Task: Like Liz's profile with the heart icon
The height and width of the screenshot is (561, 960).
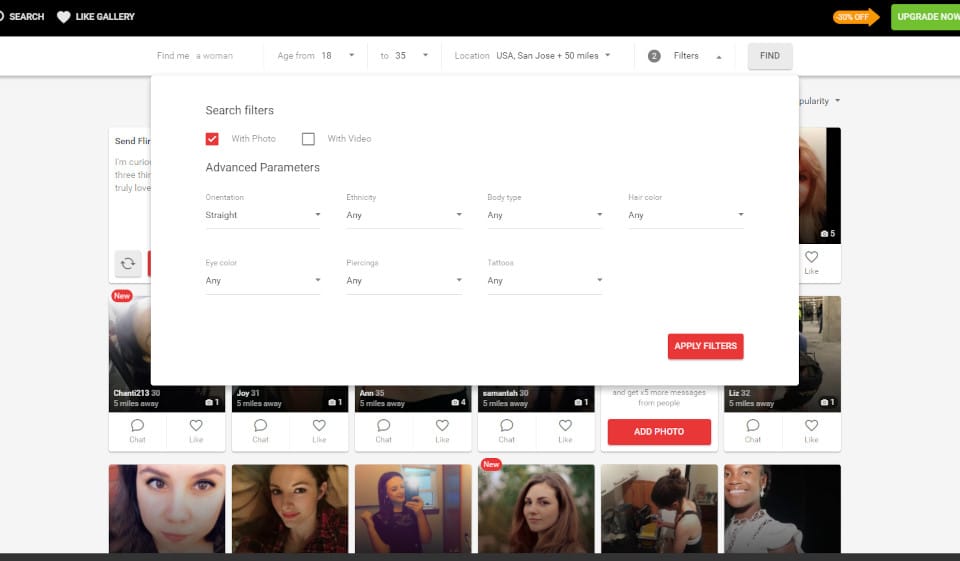Action: (x=811, y=425)
